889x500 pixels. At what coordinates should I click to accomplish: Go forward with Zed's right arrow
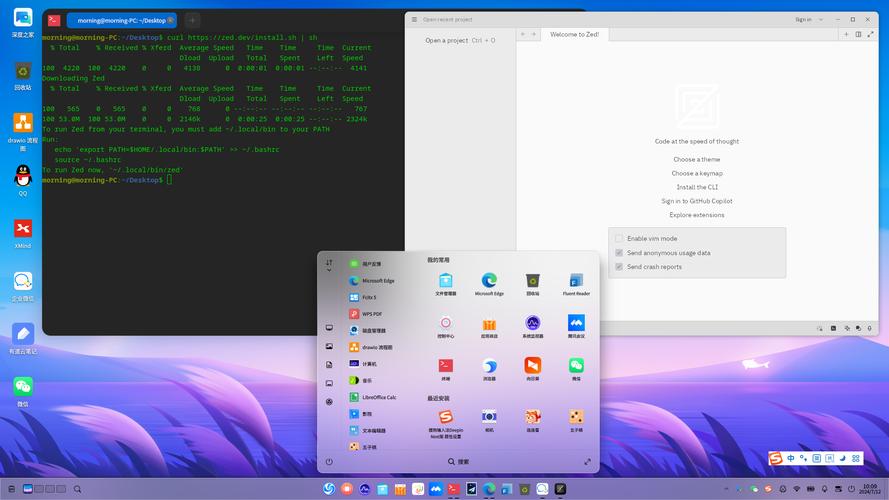534,35
